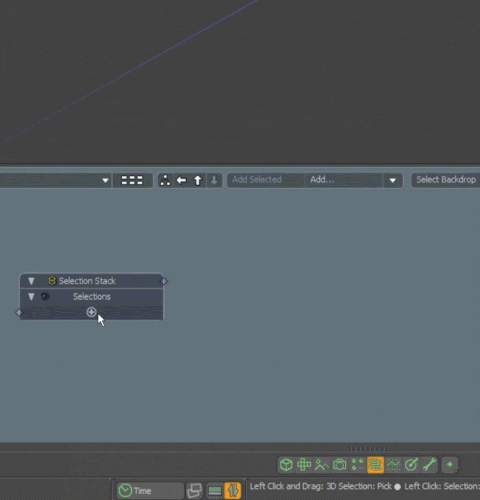Click Select Backdrop button
Image resolution: width=480 pixels, height=500 pixels.
pyautogui.click(x=446, y=180)
